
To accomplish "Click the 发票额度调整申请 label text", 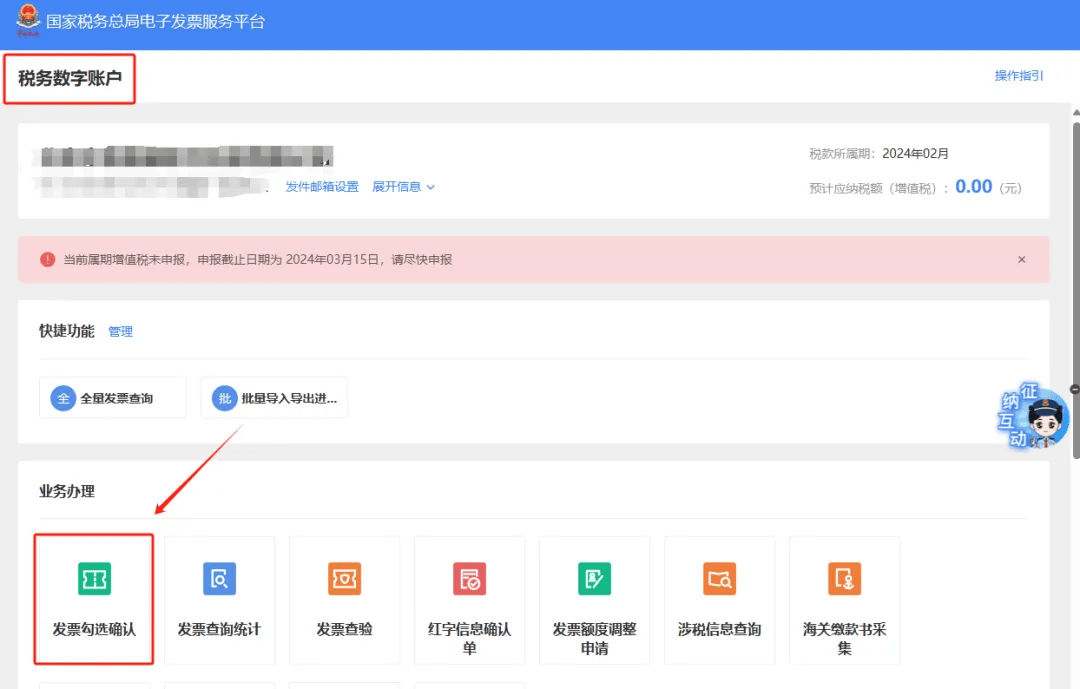I will 594,639.
